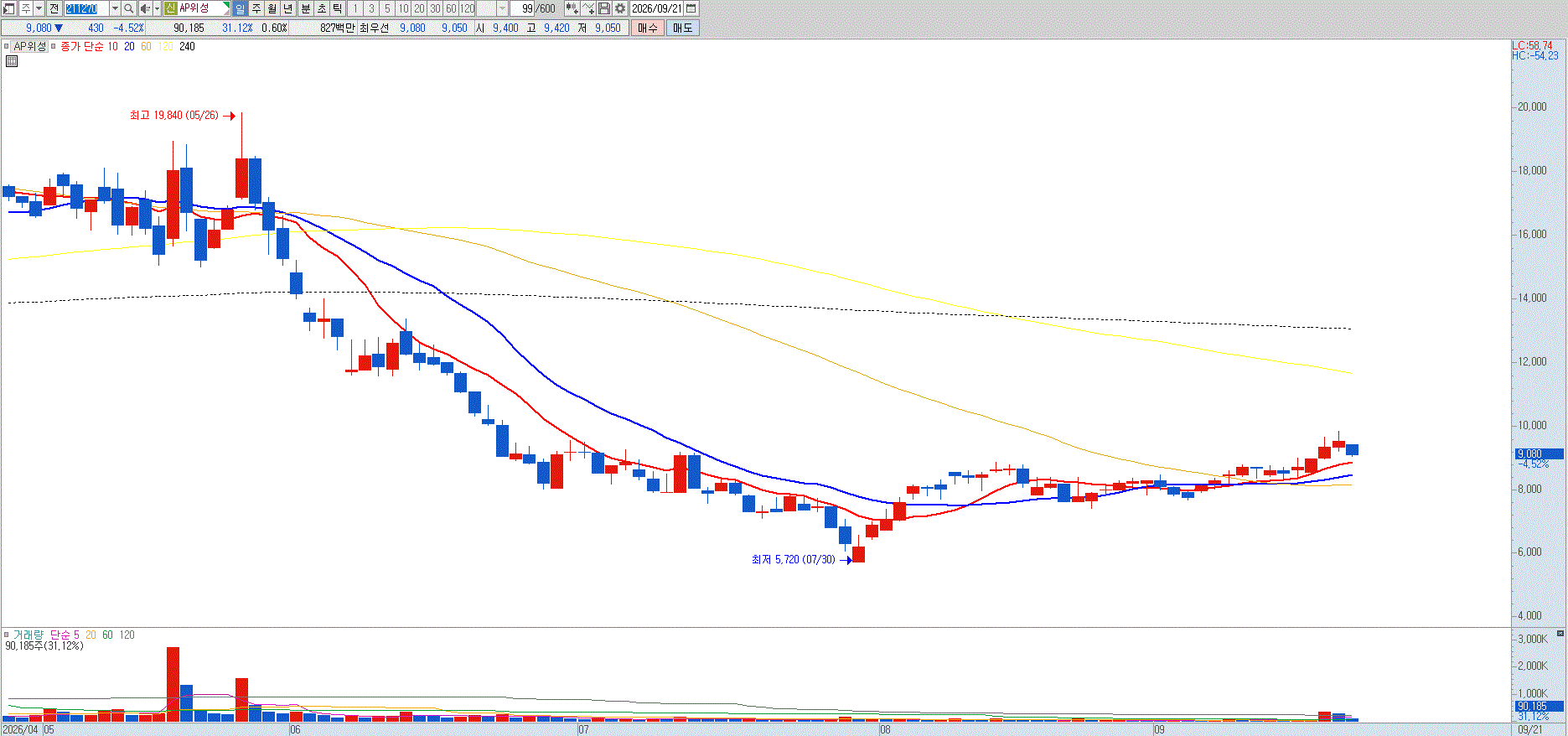This screenshot has height=736, width=1568.
Task: Select the tick (틱) chart period
Action: click(338, 8)
